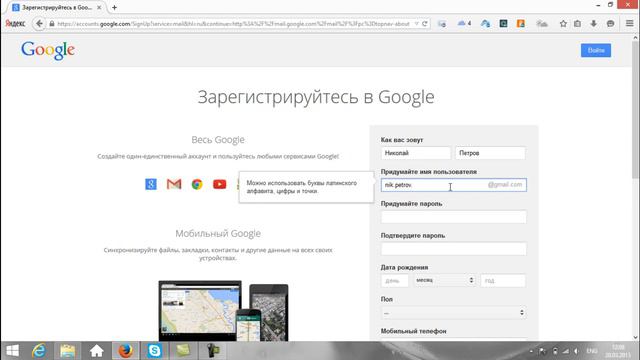
Task: Click the page vertical scrollbar thumb
Action: [635, 109]
